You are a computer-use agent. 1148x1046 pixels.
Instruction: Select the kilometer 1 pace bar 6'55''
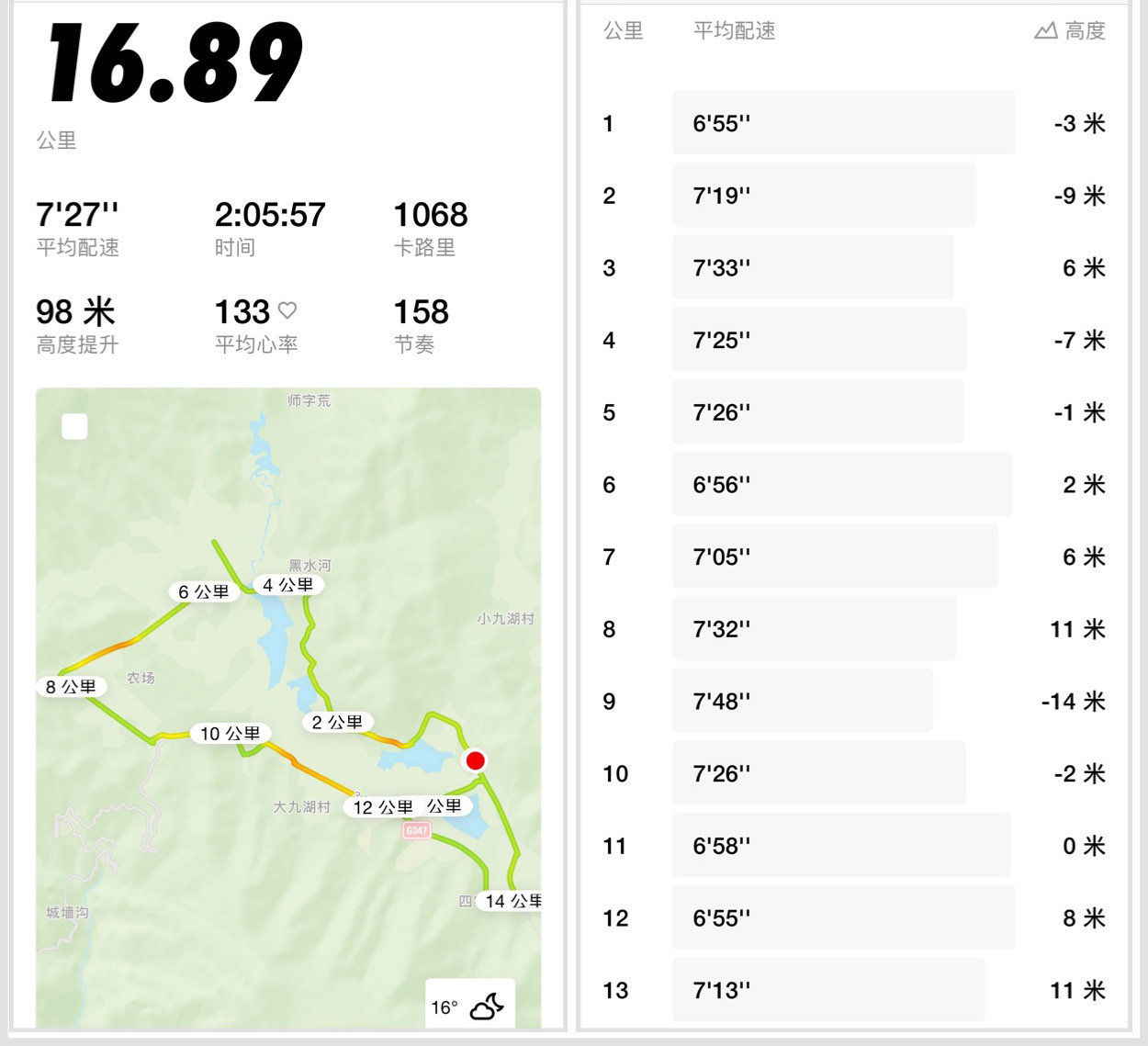pyautogui.click(x=844, y=123)
